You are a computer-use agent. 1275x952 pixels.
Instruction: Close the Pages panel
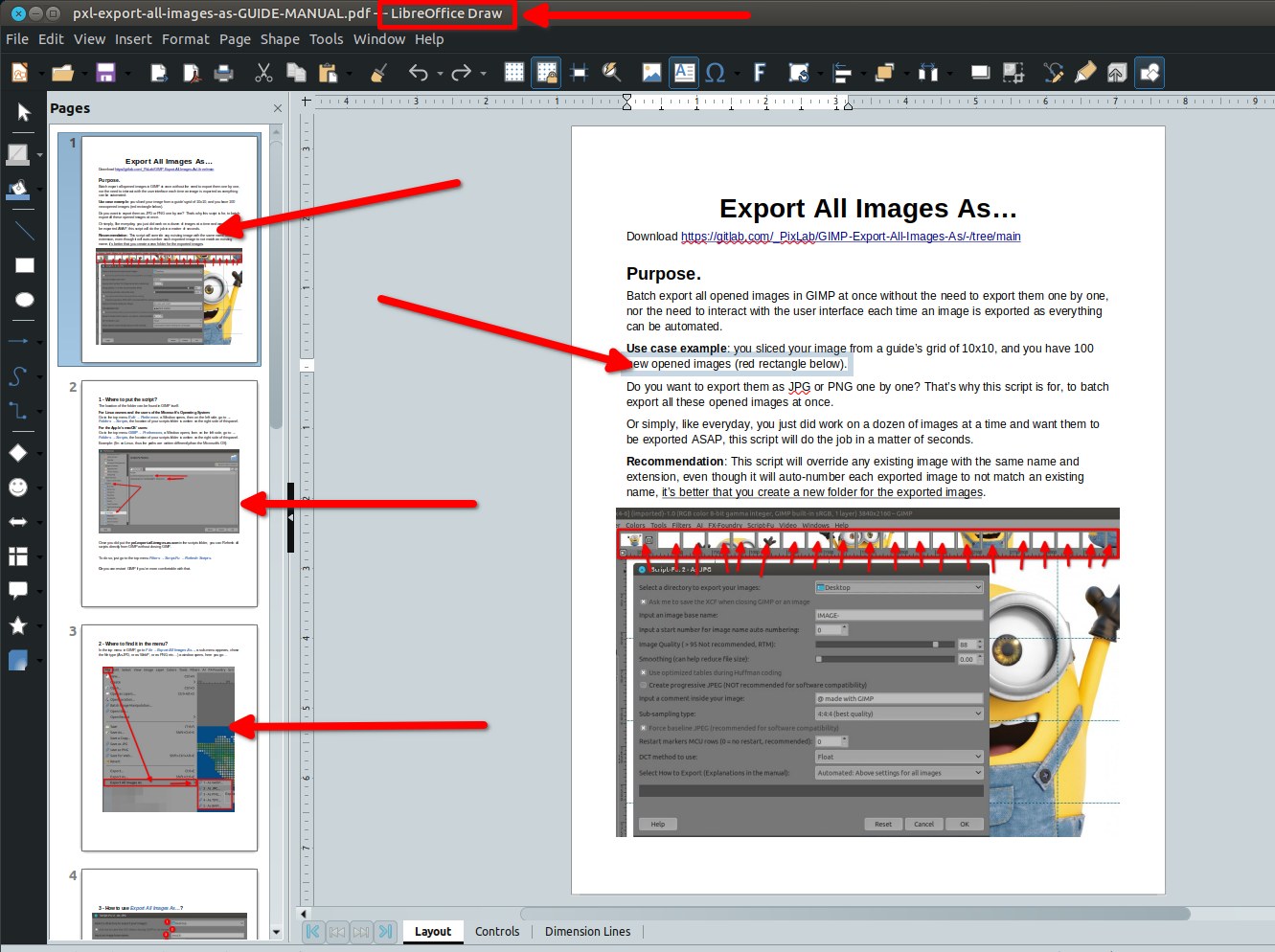pyautogui.click(x=278, y=108)
